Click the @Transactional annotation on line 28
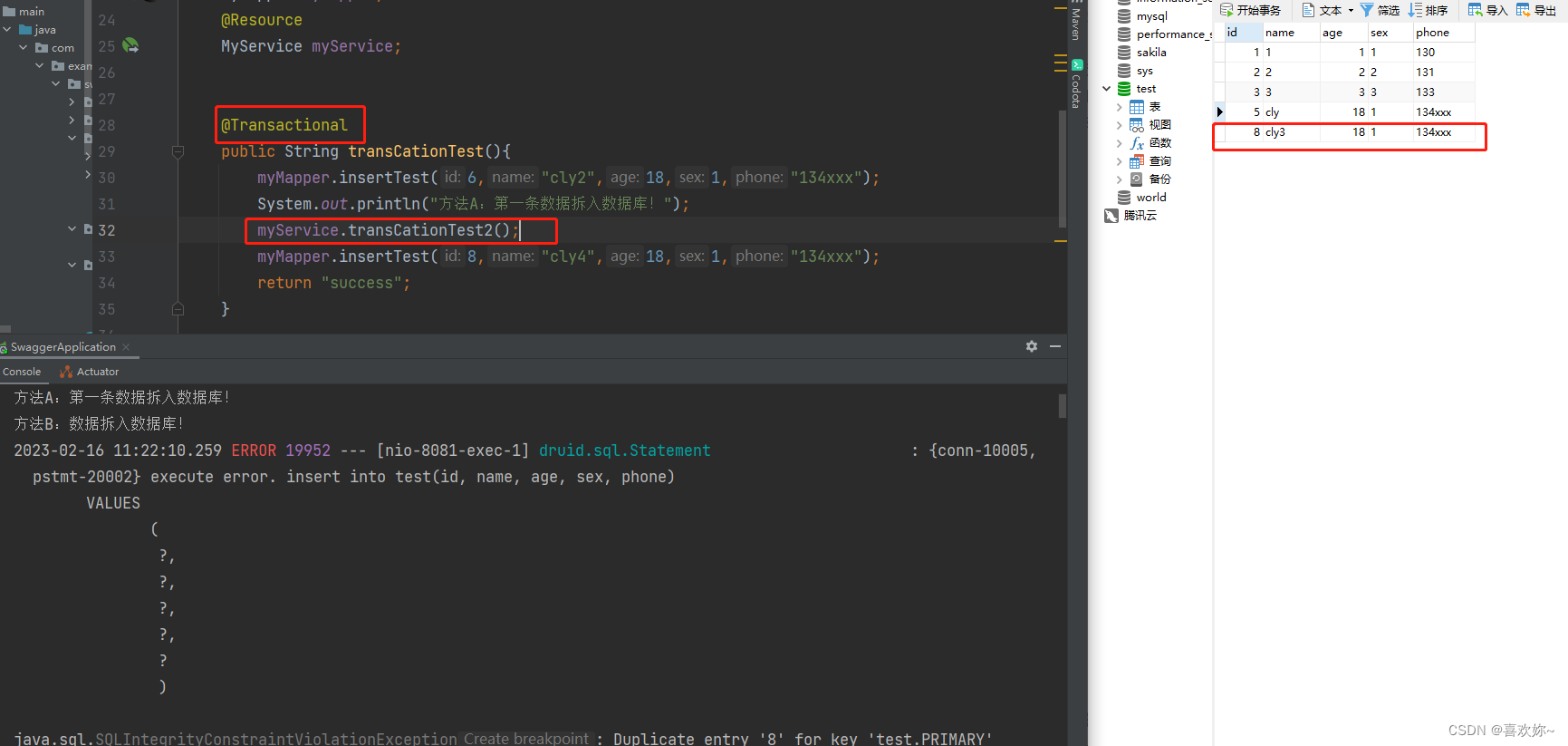1568x746 pixels. (284, 125)
